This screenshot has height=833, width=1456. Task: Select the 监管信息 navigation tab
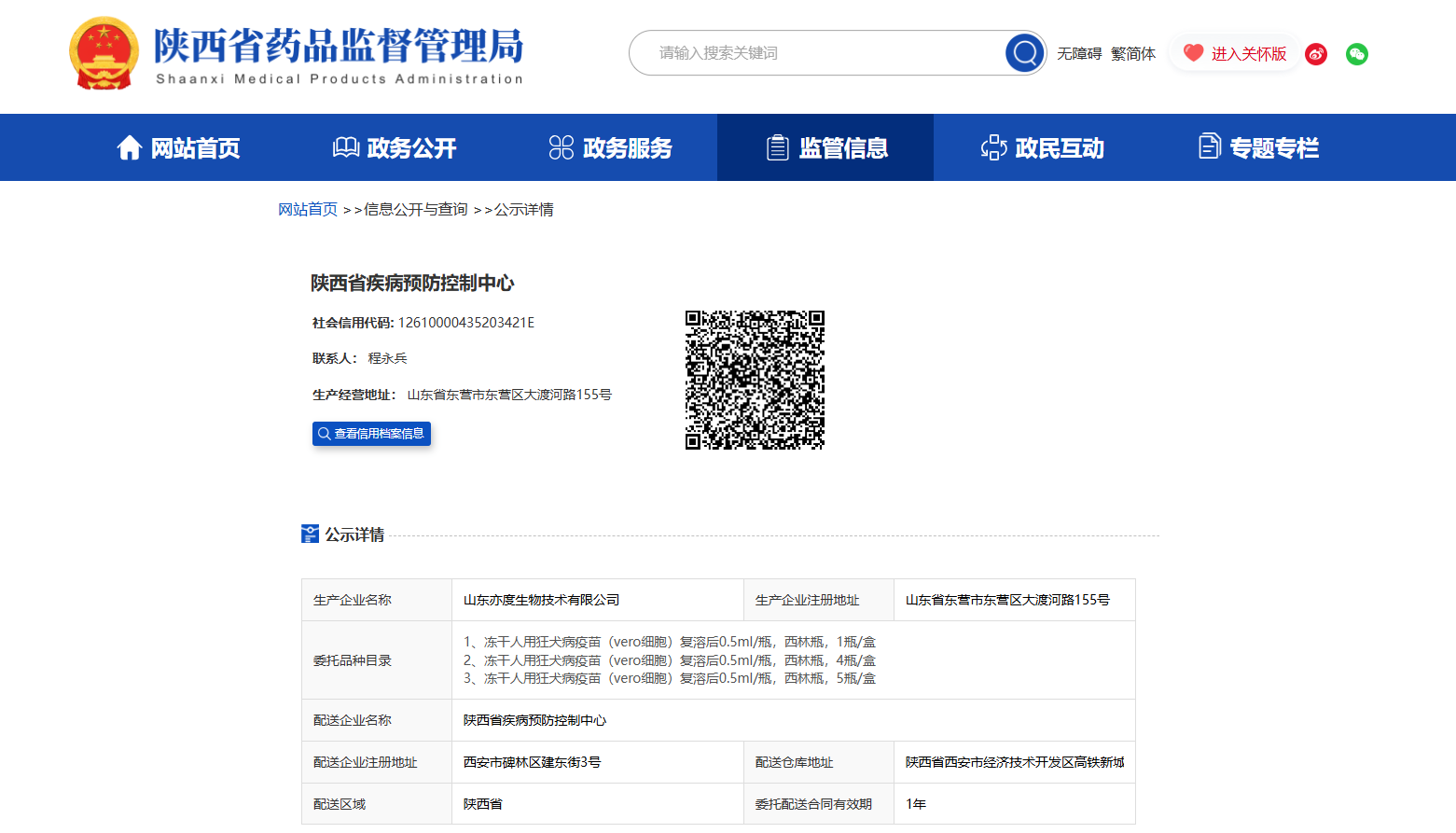click(x=843, y=148)
